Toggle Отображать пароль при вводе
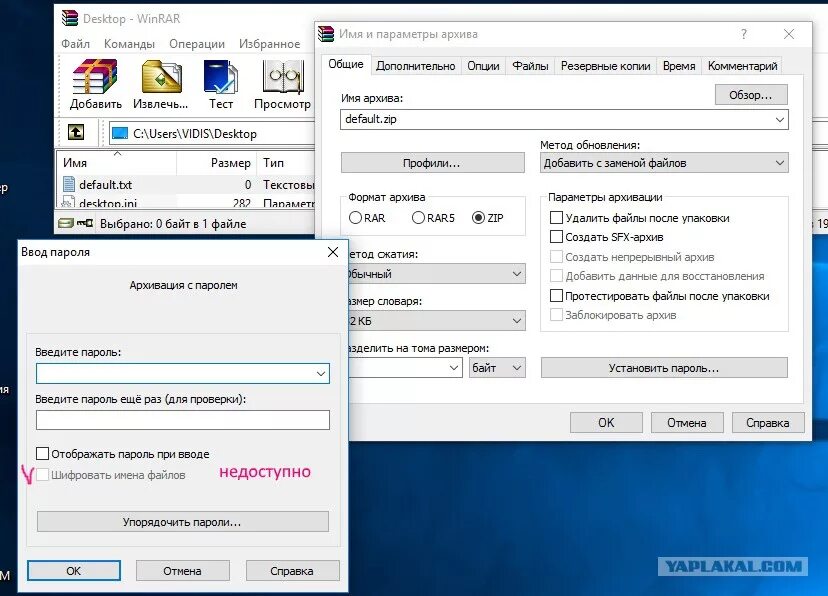This screenshot has height=596, width=828. tap(42, 453)
